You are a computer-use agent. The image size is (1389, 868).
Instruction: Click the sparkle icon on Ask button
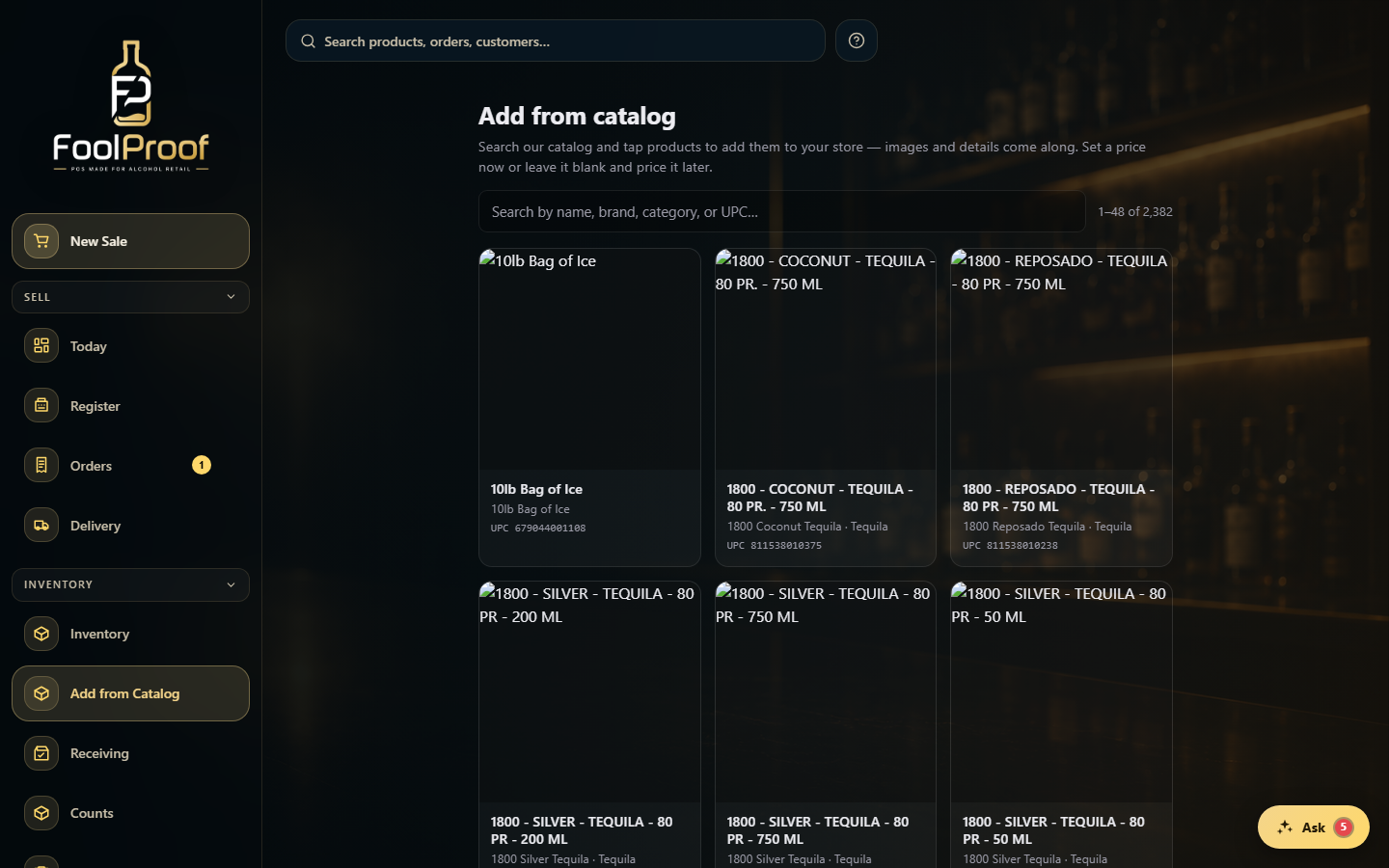1285,827
